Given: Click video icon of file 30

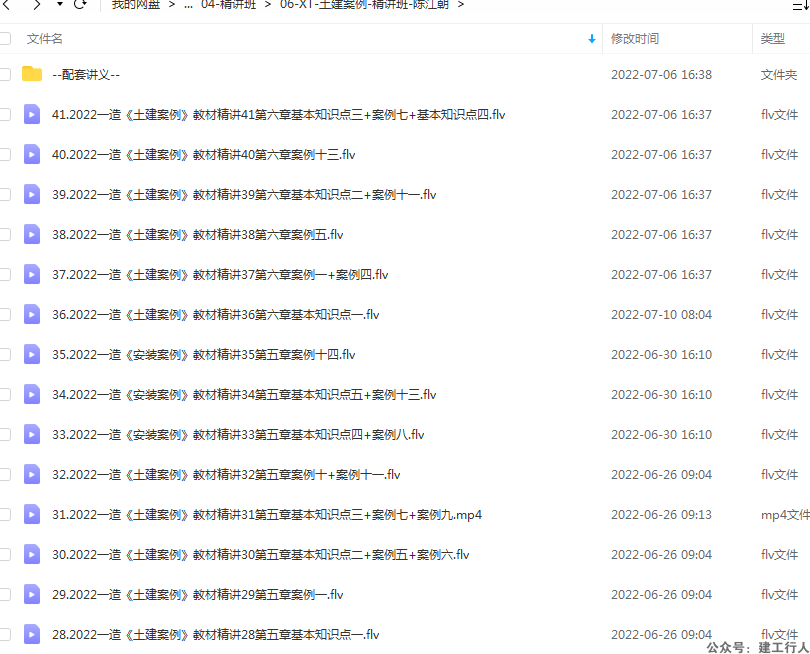Looking at the screenshot, I should pyautogui.click(x=32, y=555).
